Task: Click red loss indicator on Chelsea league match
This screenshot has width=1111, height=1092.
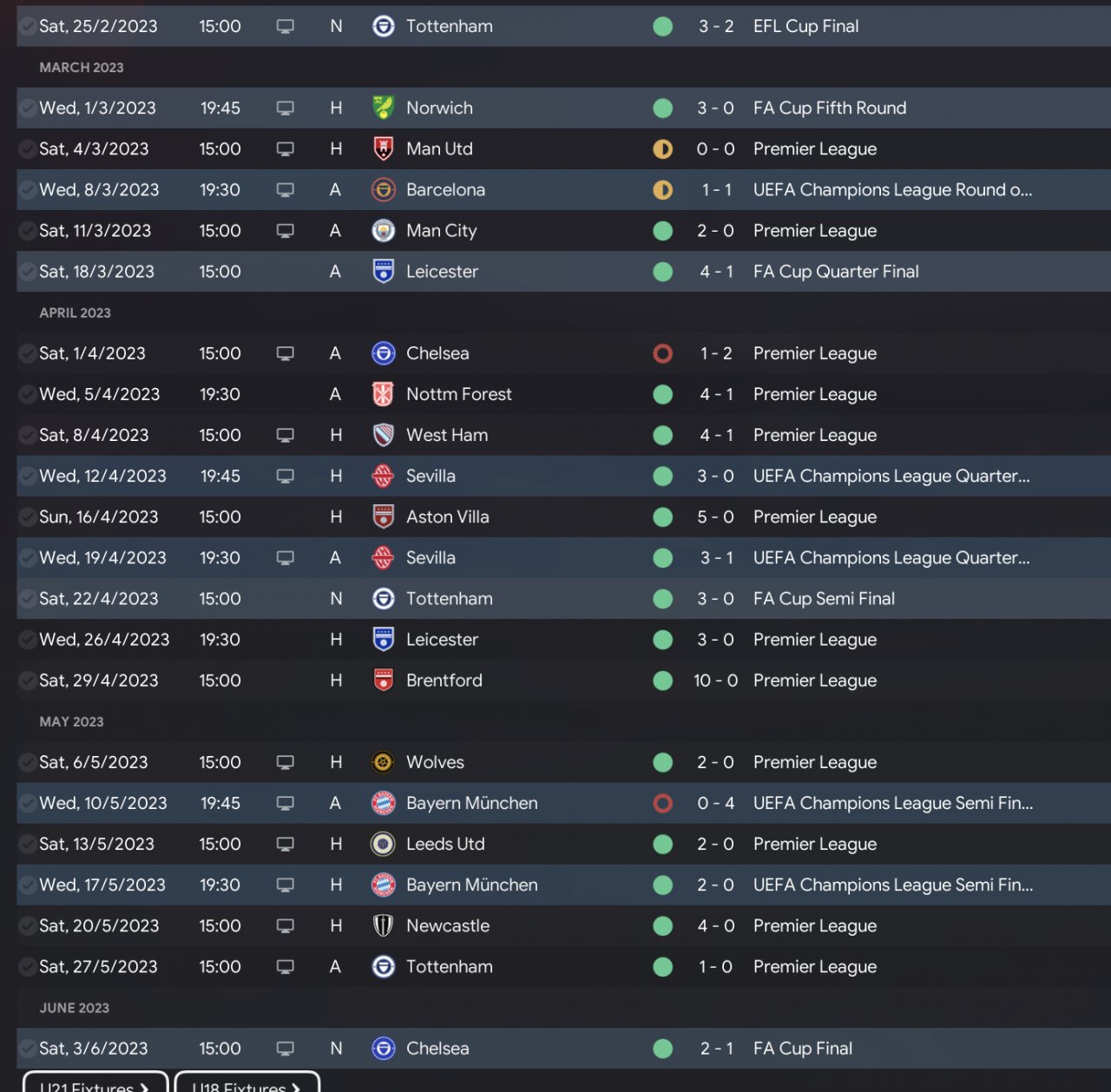Action: pos(662,353)
